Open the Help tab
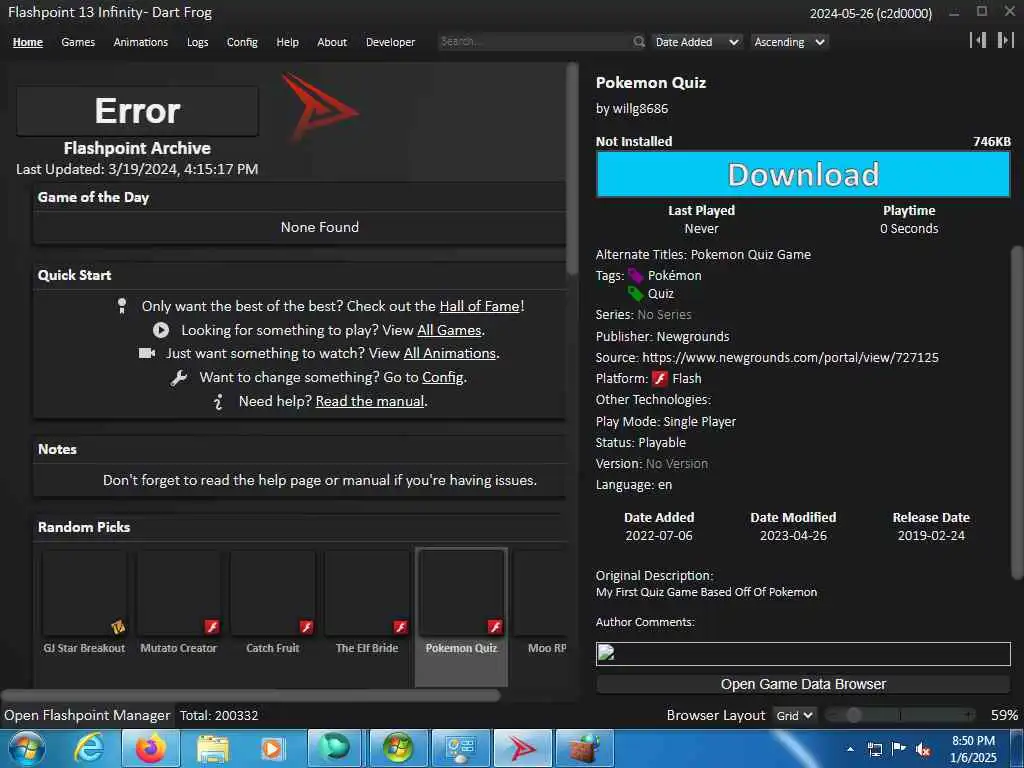This screenshot has width=1024, height=768. coord(287,42)
